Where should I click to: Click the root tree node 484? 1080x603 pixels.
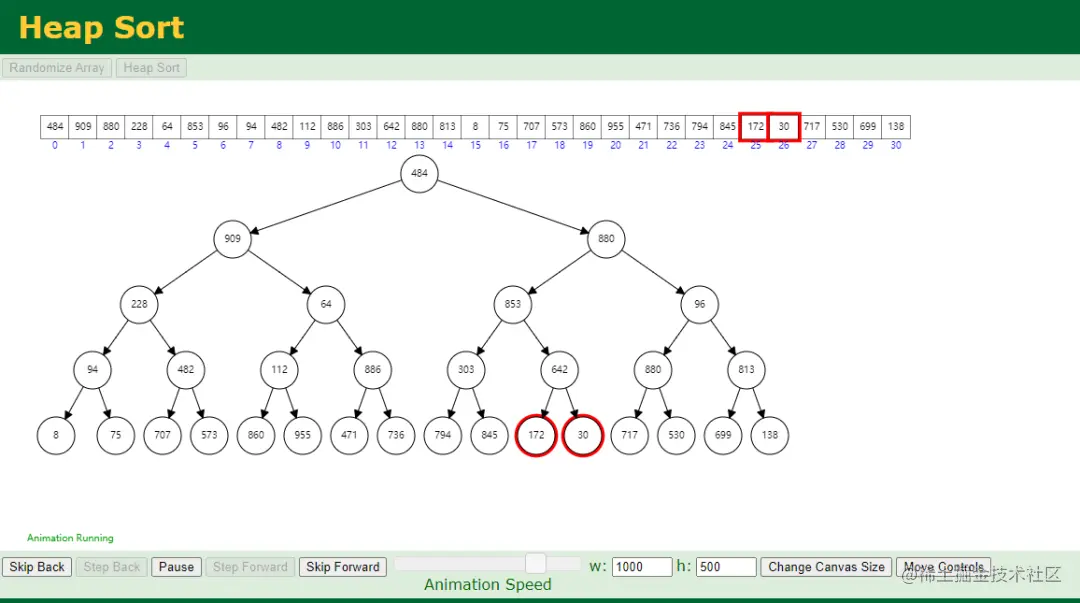click(419, 173)
